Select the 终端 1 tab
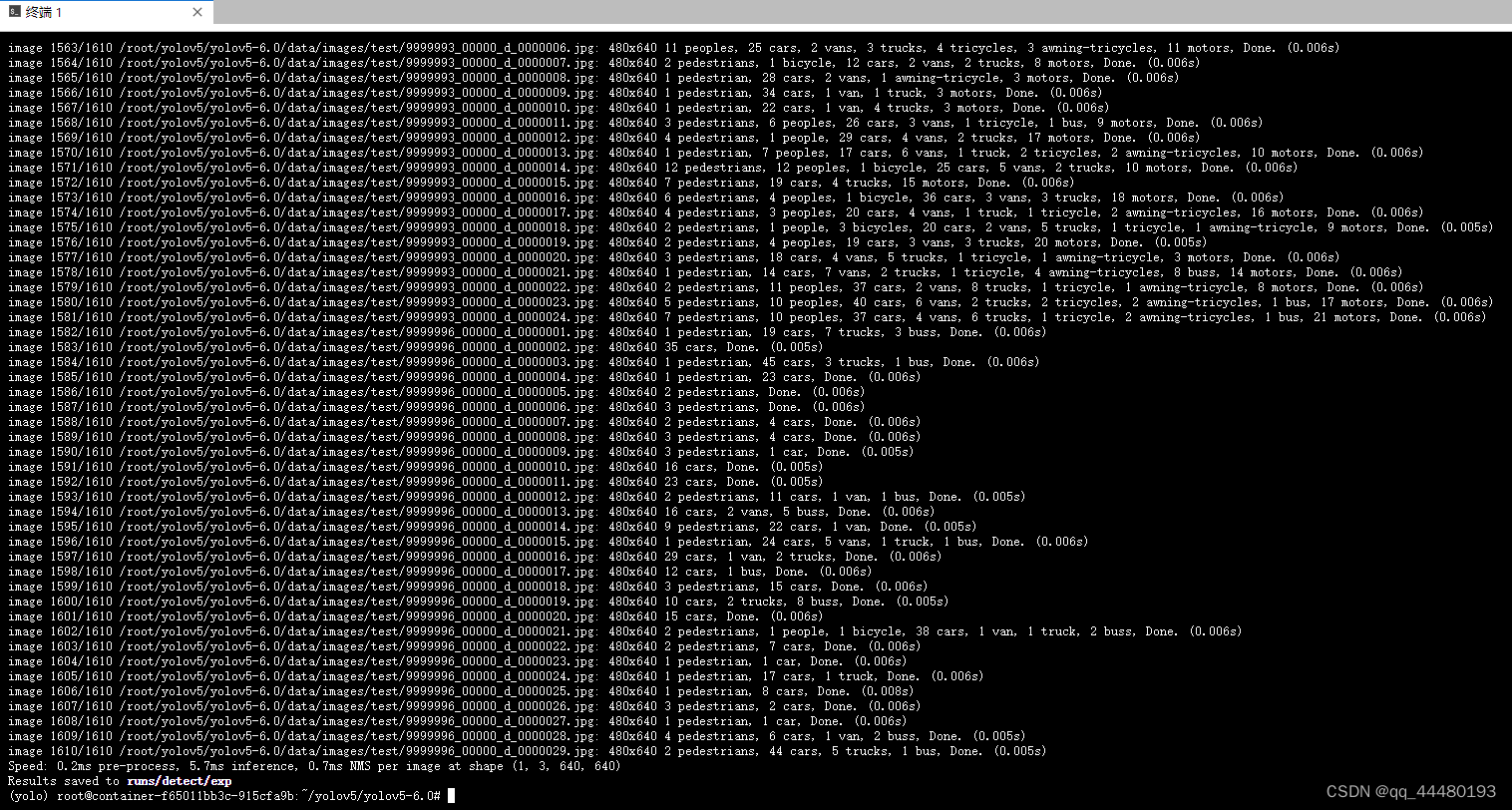Image resolution: width=1512 pixels, height=810 pixels. (x=106, y=12)
